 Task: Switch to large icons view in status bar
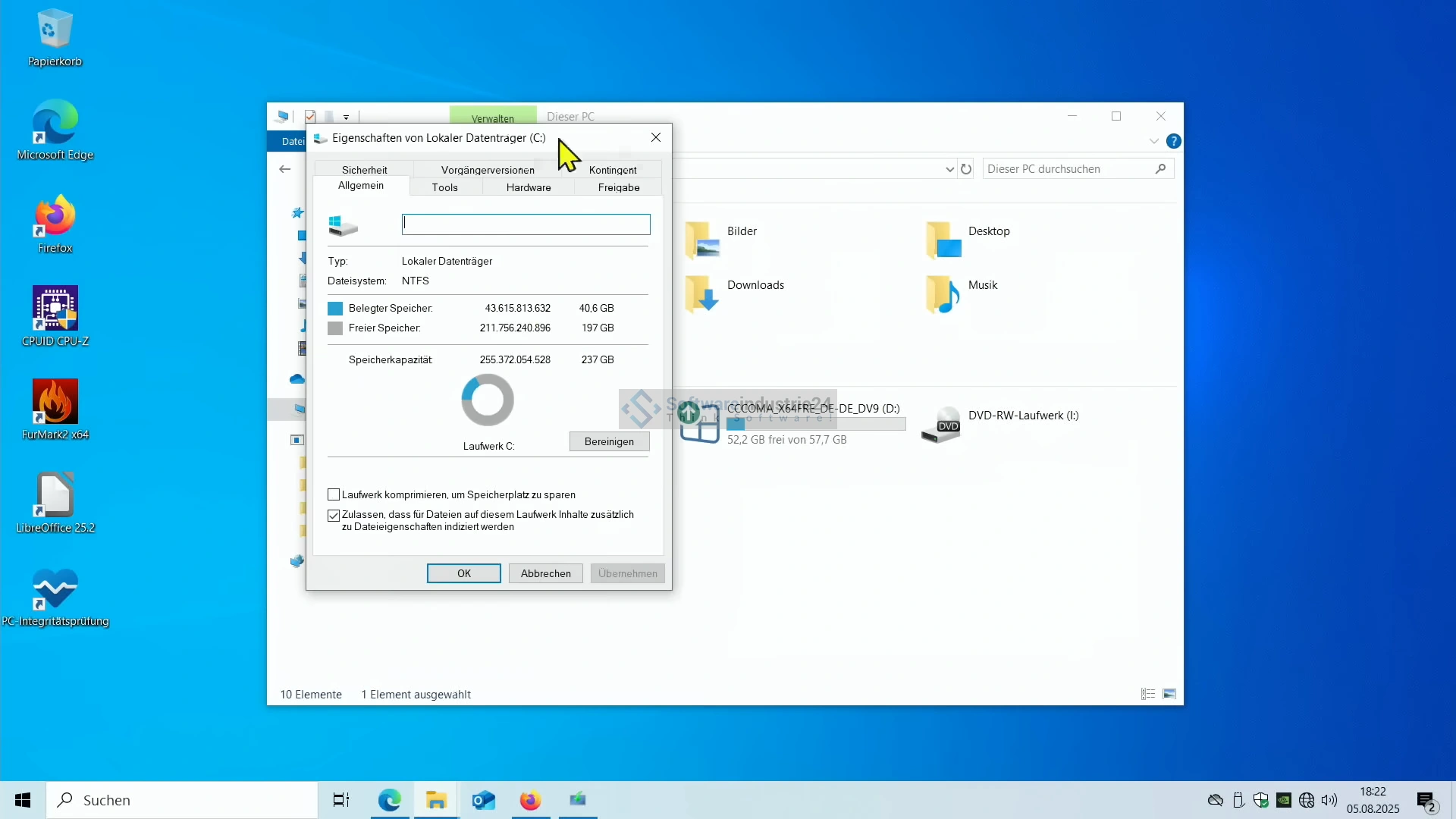1169,694
